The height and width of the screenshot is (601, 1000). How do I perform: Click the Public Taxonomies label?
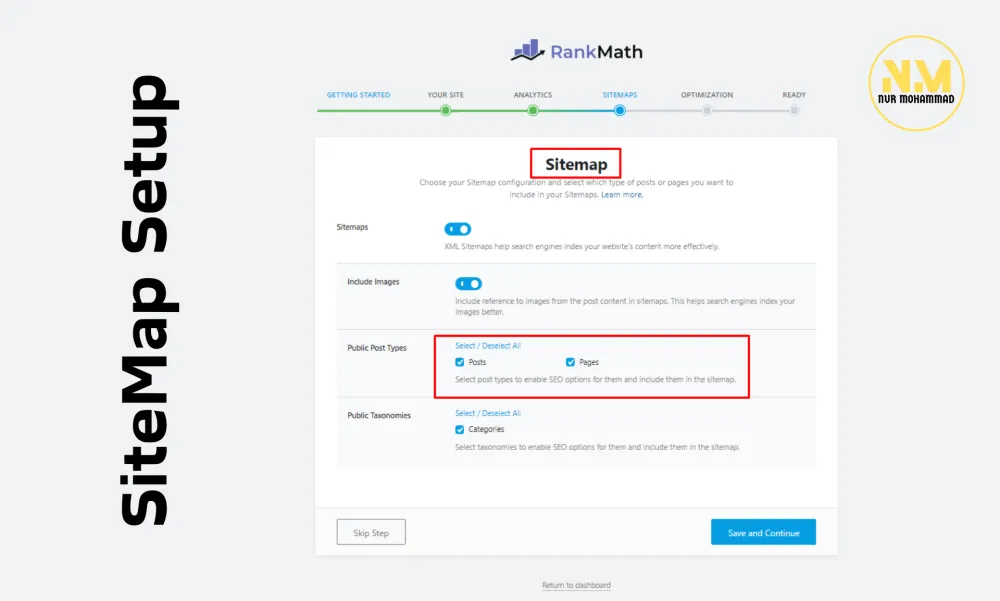coord(379,415)
